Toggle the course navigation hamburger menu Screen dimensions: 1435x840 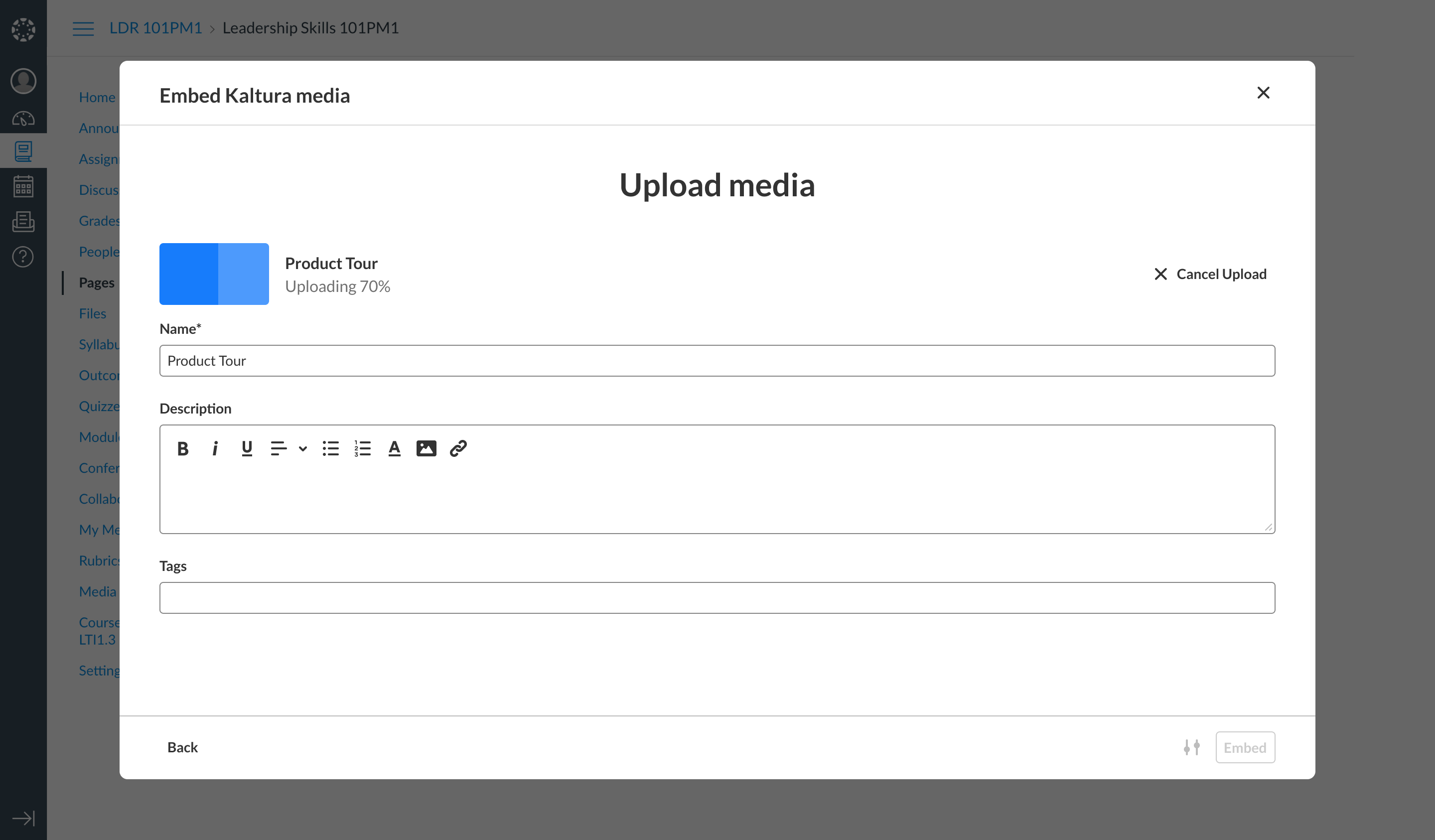tap(83, 28)
